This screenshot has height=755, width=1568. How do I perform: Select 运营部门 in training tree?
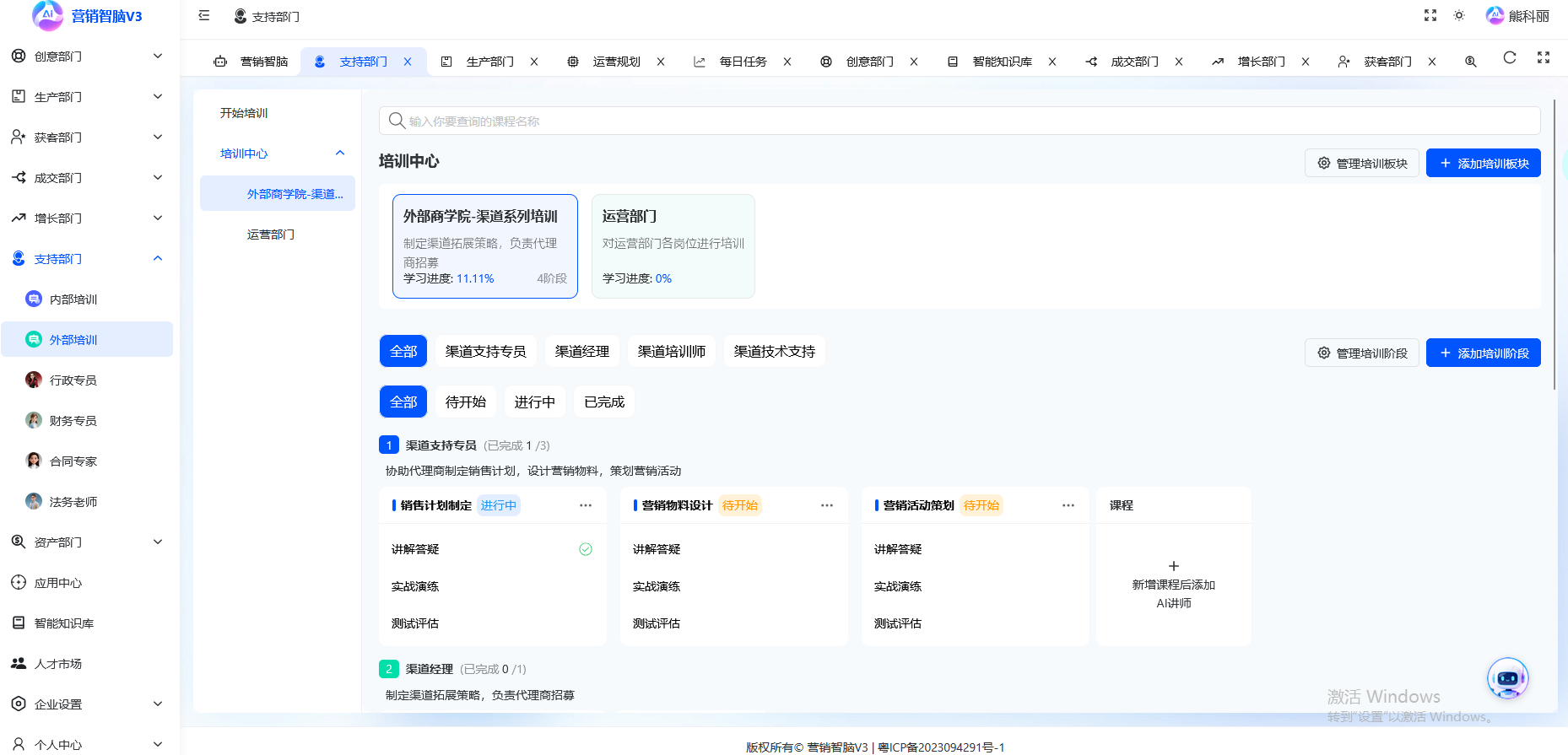pos(278,235)
